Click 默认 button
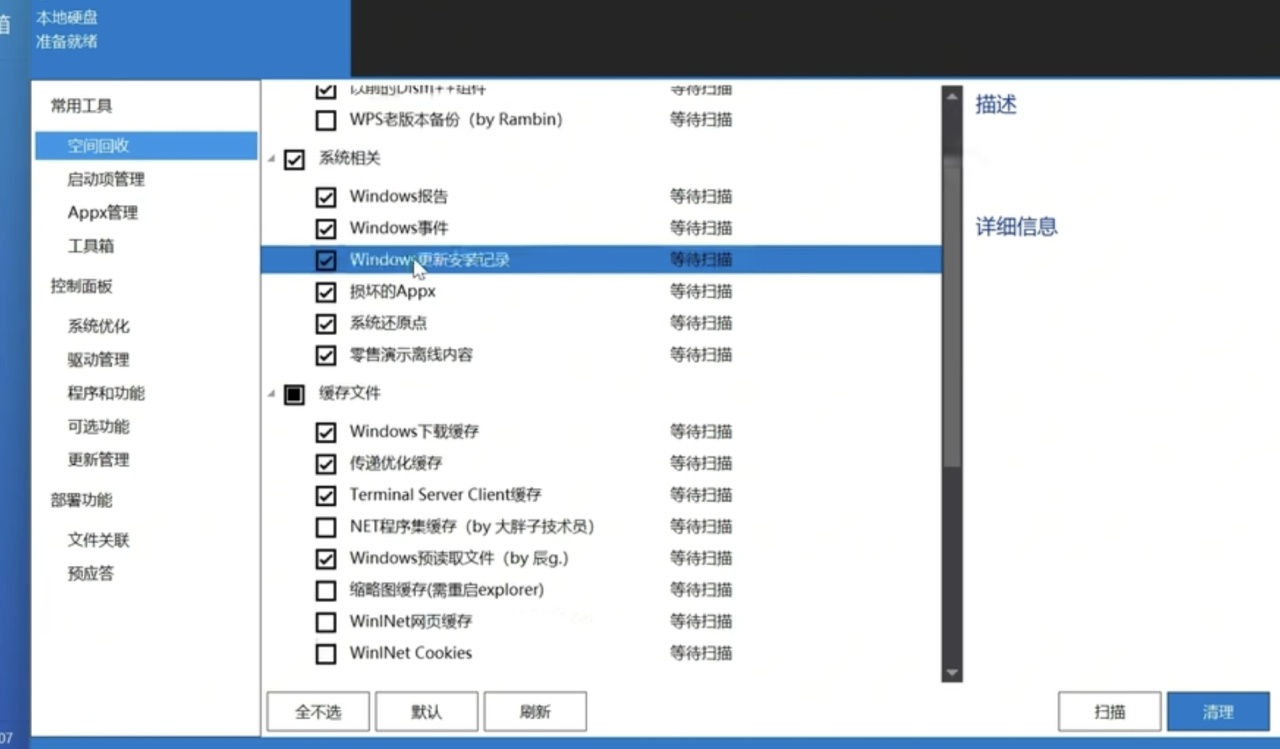 click(x=426, y=712)
